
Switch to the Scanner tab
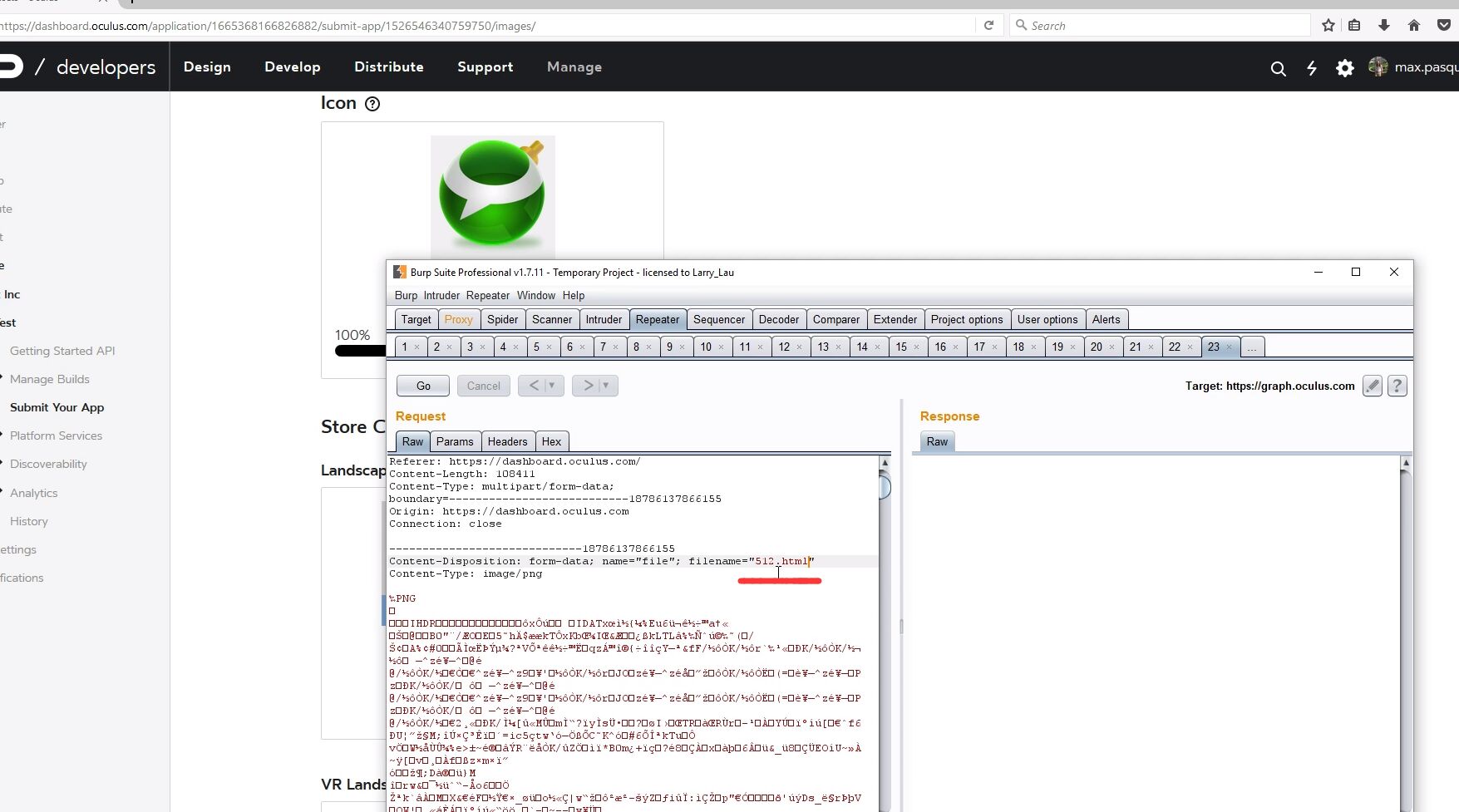[x=552, y=319]
